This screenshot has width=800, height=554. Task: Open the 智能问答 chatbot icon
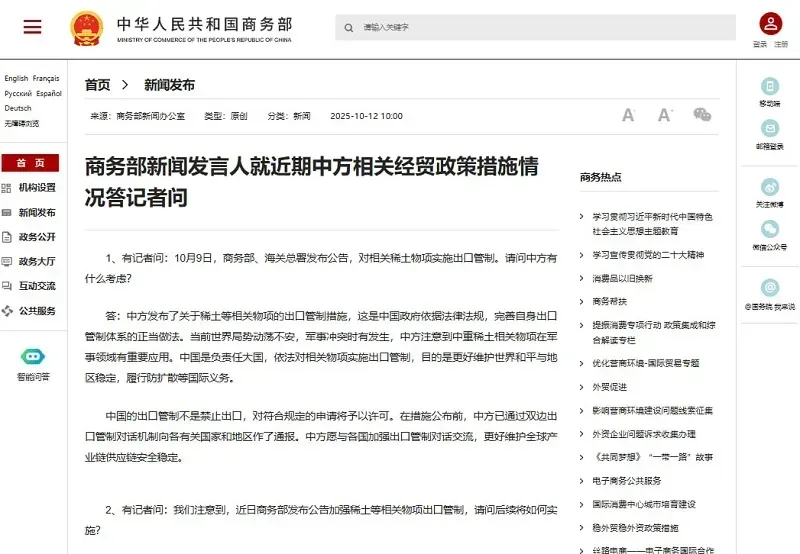tap(33, 357)
